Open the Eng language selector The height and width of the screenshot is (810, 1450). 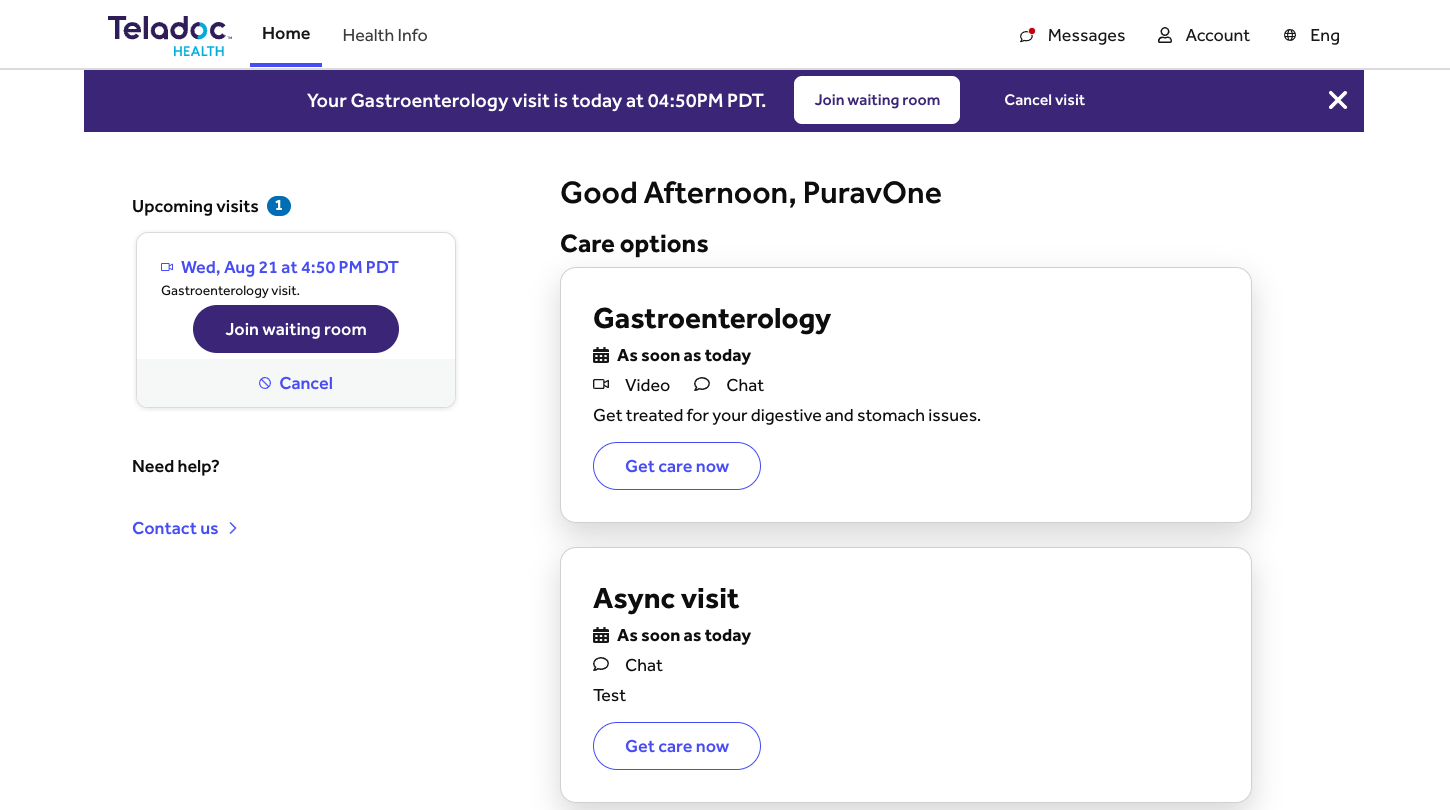click(1324, 35)
